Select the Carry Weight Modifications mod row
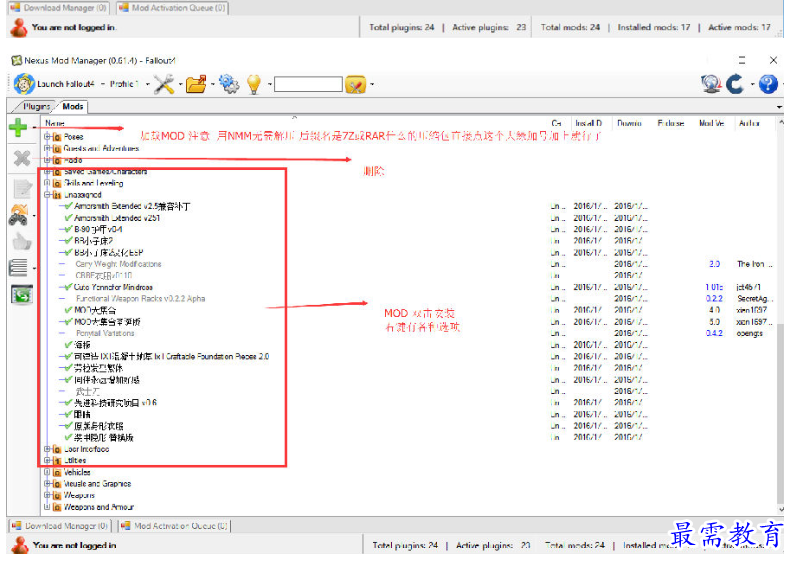The image size is (792, 566). click(118, 264)
